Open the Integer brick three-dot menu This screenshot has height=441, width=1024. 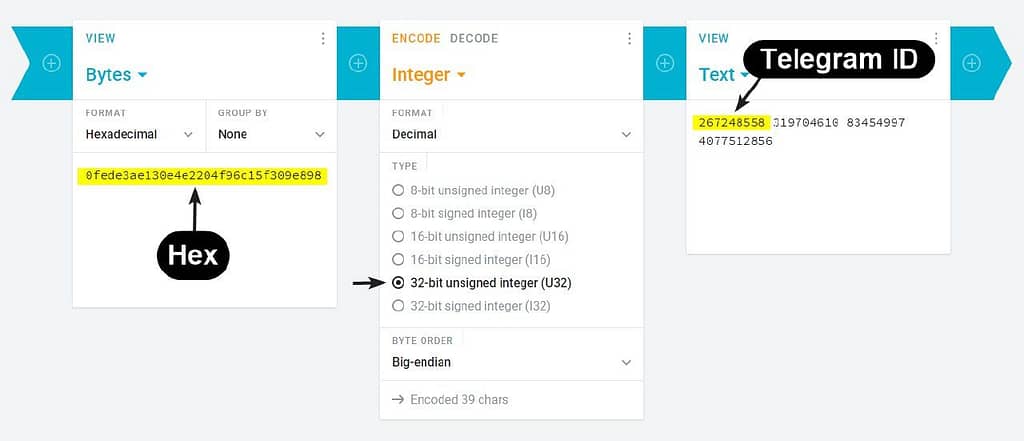630,39
